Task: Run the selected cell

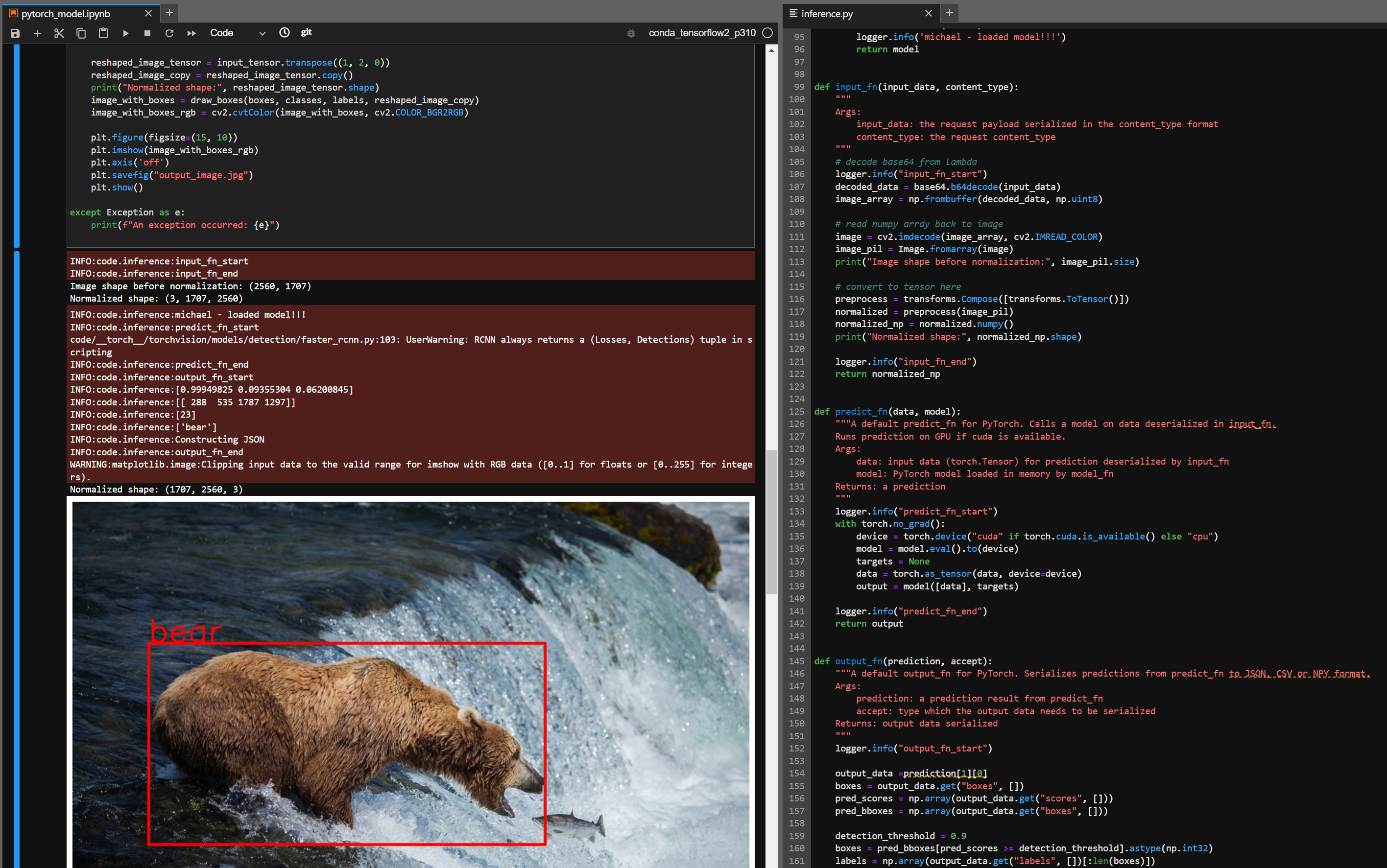Action: pyautogui.click(x=125, y=33)
